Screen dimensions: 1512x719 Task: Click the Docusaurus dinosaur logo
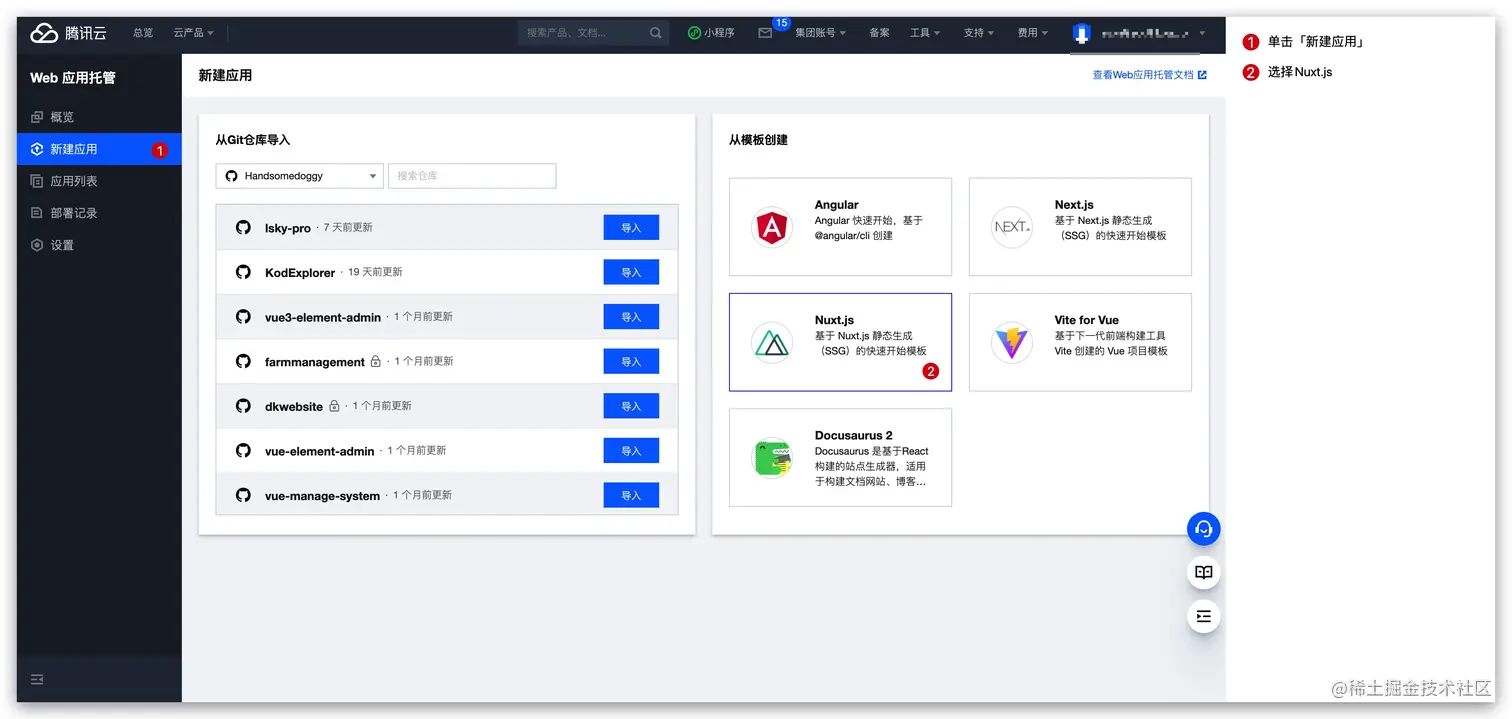point(772,458)
